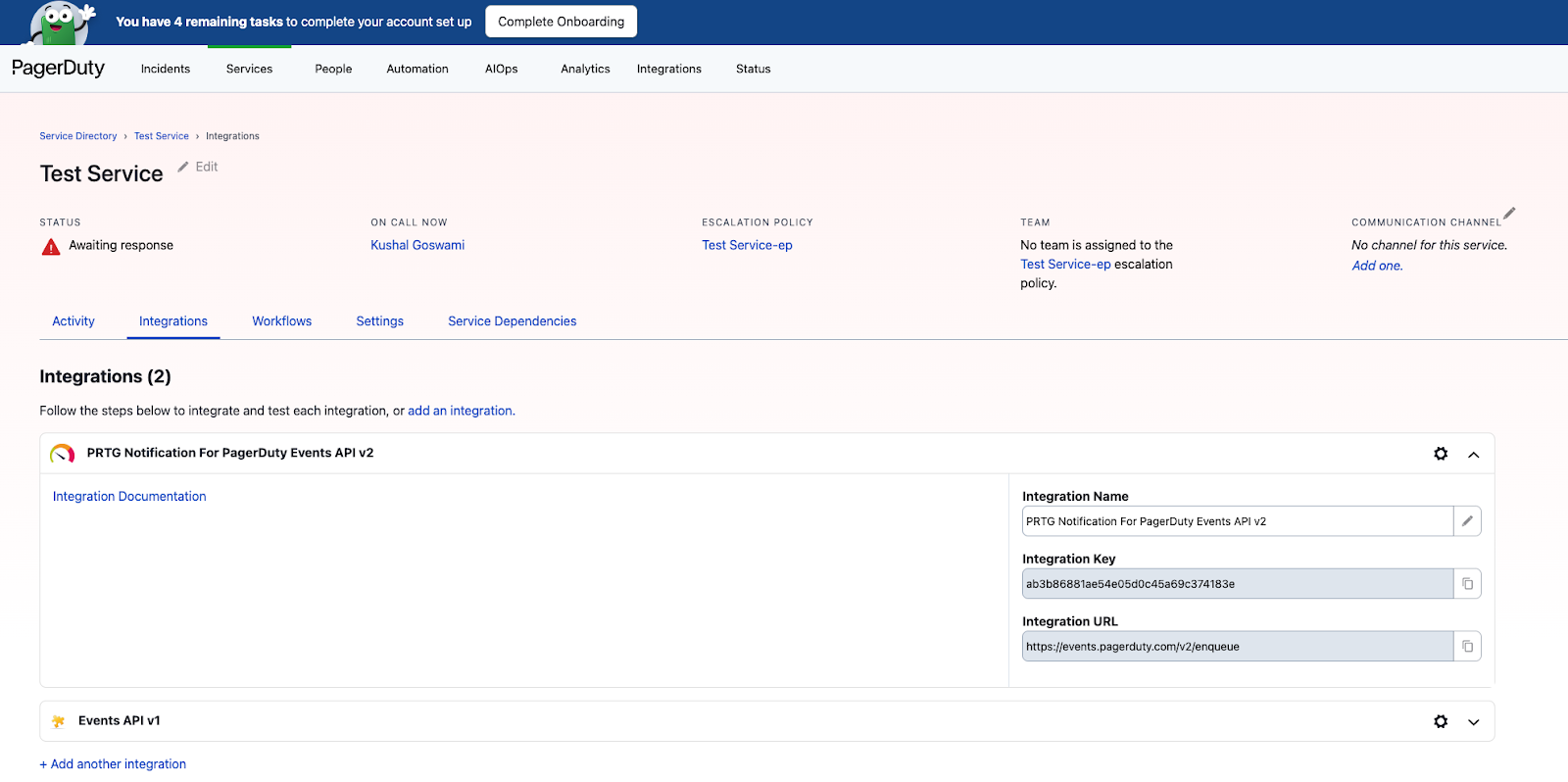
Task: Open the Integration Documentation link
Action: click(129, 497)
